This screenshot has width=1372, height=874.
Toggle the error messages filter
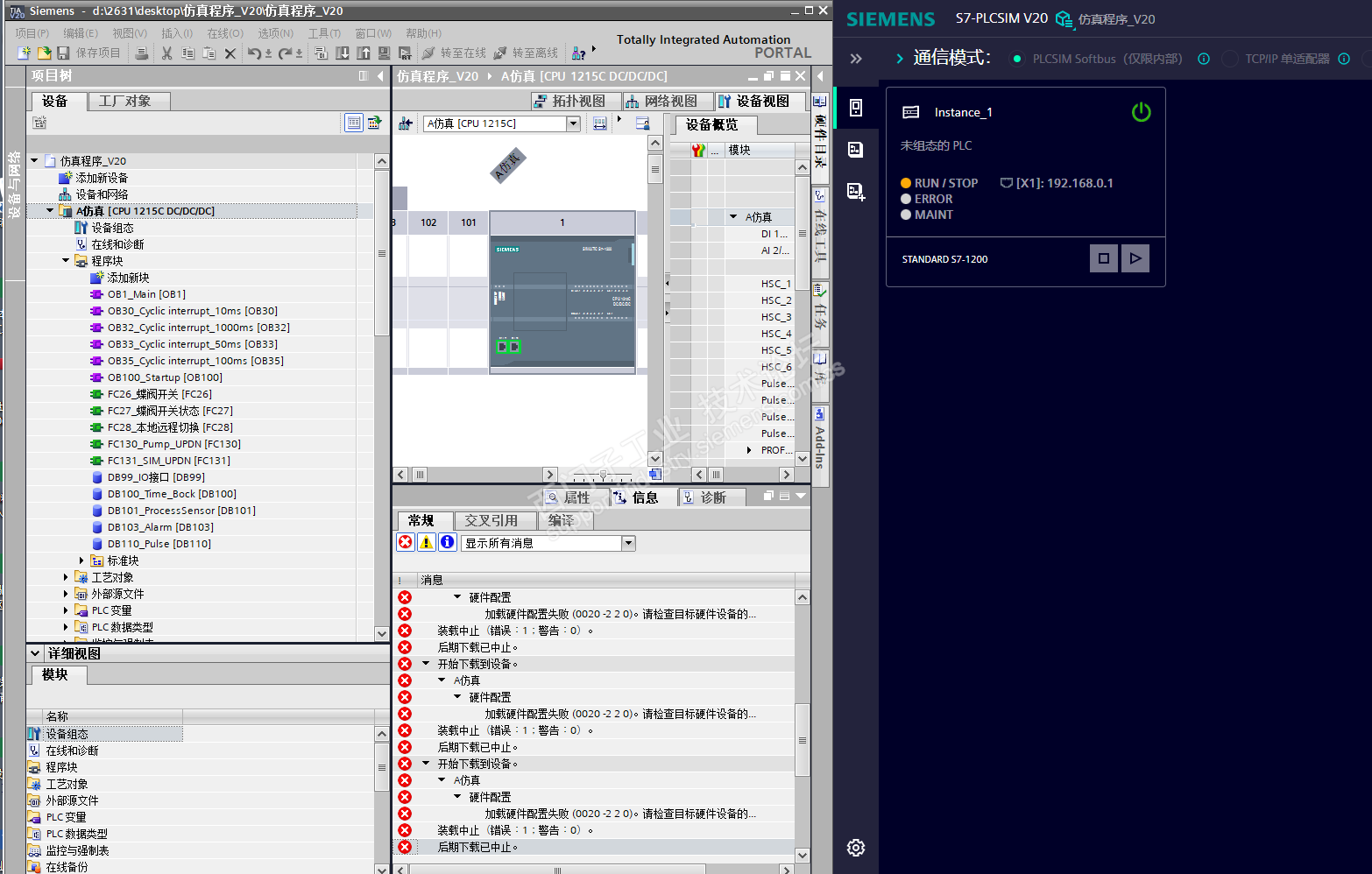(x=406, y=542)
